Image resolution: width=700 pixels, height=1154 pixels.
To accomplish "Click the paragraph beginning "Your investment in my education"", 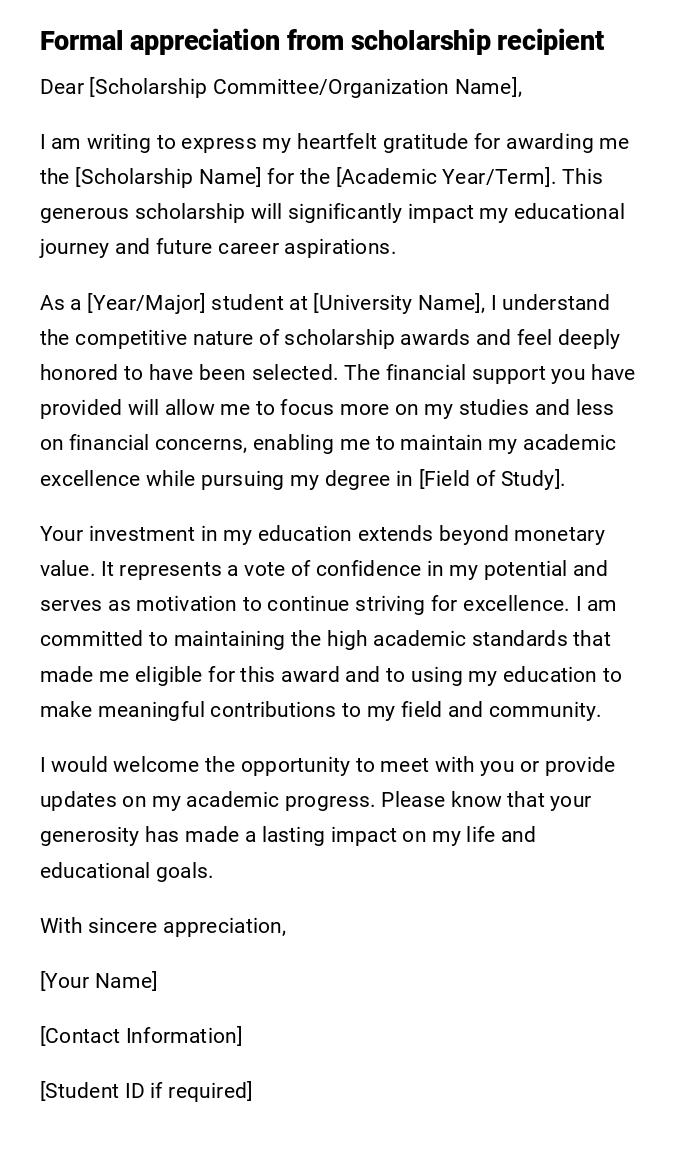I will [x=331, y=622].
